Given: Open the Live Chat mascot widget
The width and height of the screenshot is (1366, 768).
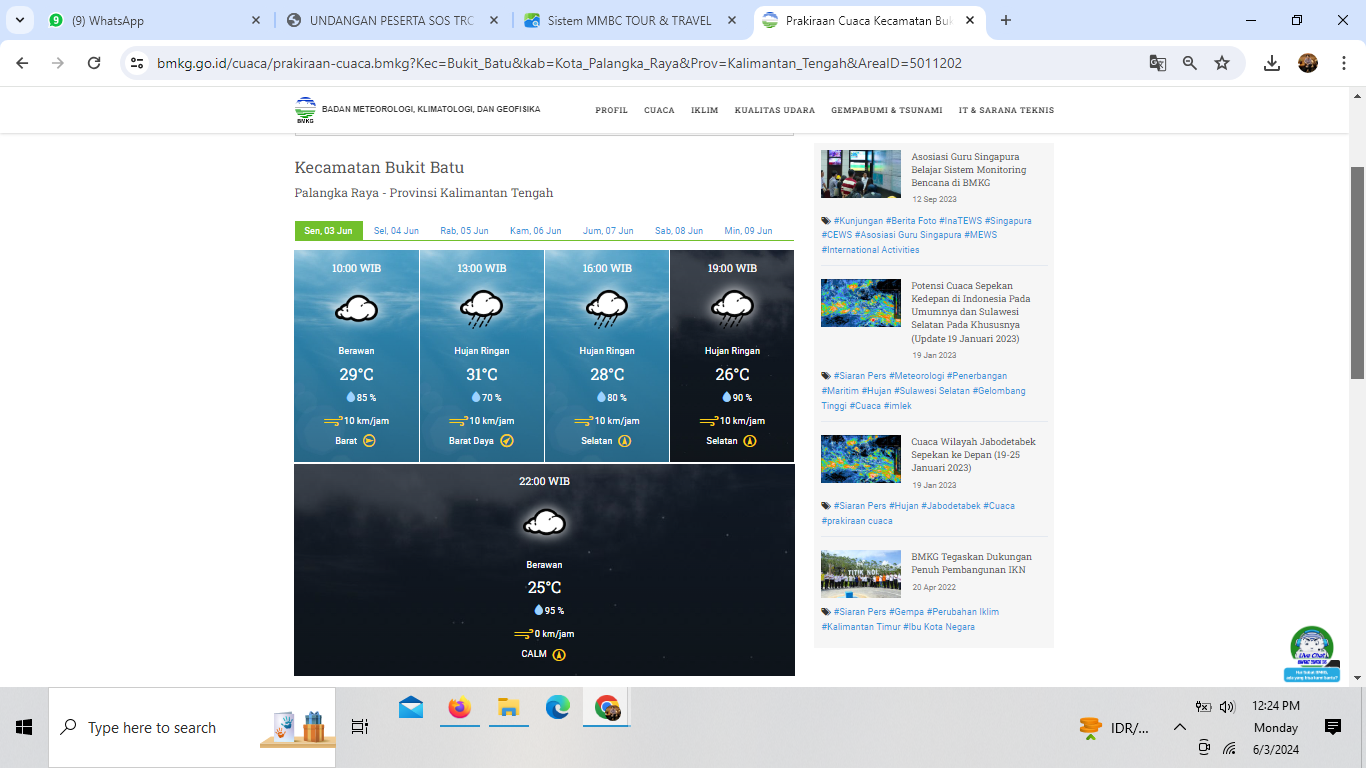Looking at the screenshot, I should click(x=1311, y=654).
